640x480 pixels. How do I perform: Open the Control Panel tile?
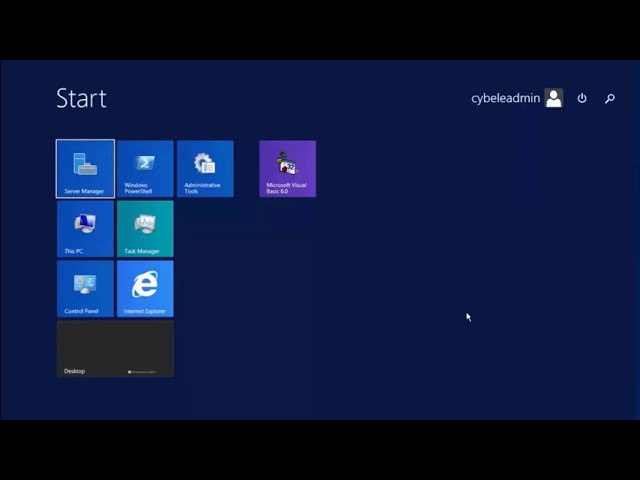pos(85,289)
